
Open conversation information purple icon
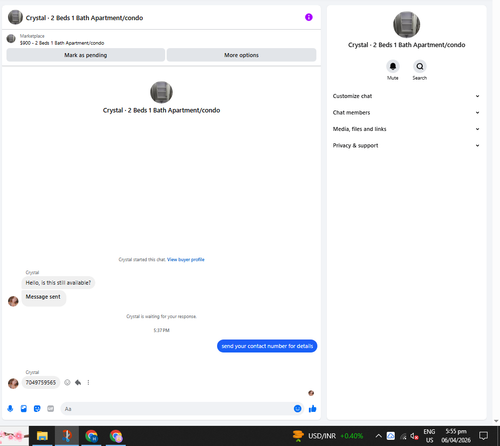point(309,17)
